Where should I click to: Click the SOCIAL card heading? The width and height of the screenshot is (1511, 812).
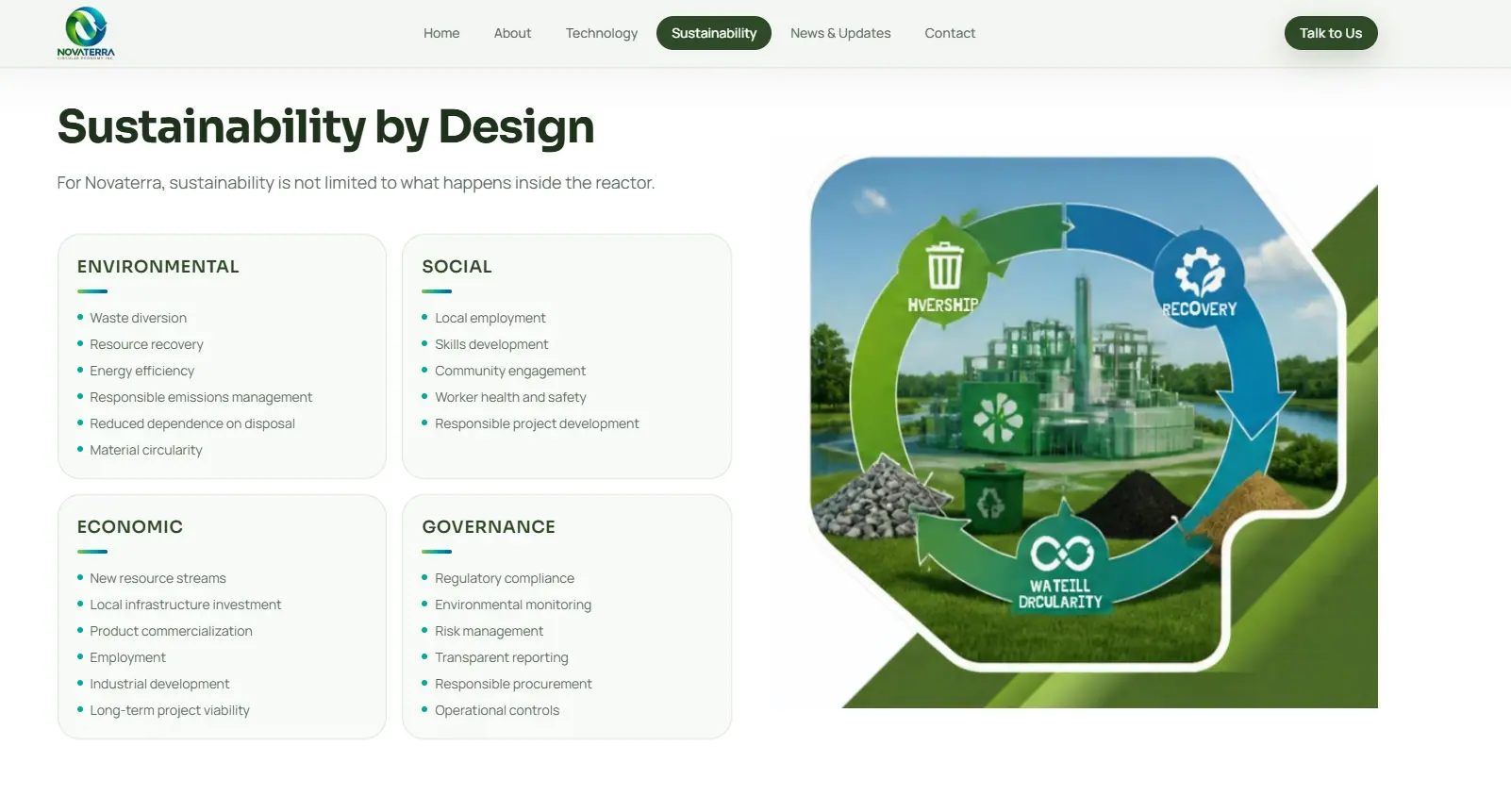[x=457, y=267]
